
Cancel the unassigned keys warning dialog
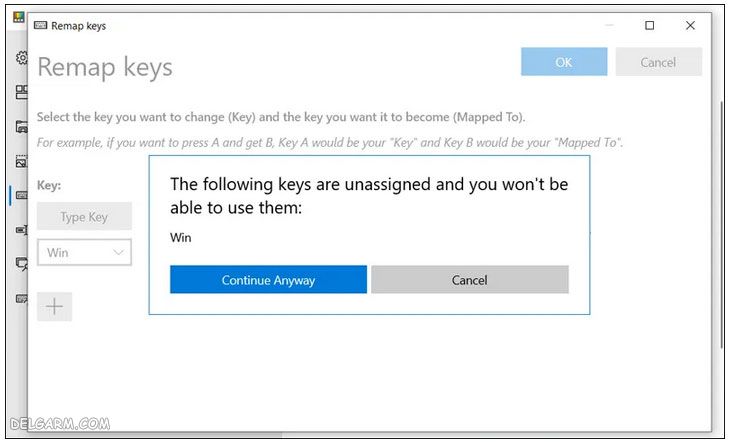click(469, 280)
